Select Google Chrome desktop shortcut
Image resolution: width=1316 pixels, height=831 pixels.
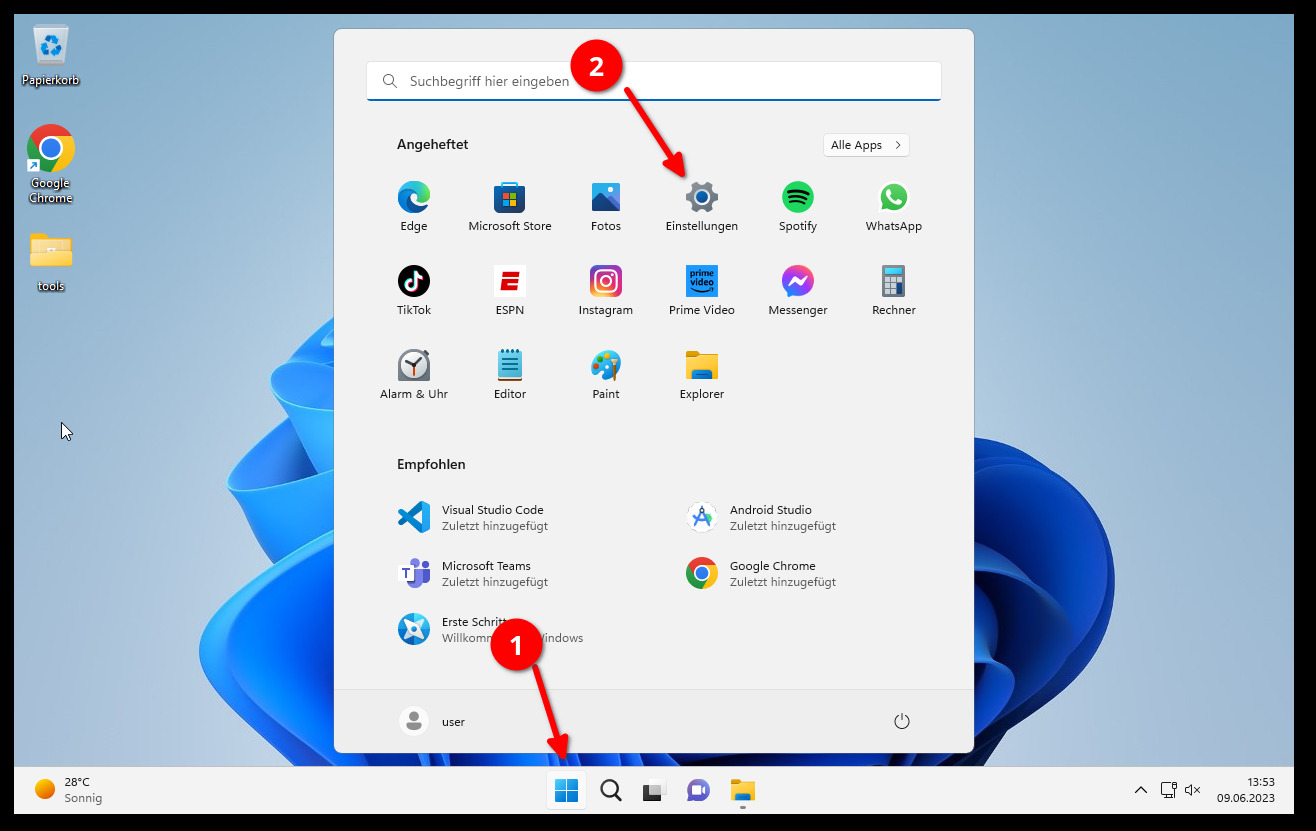(x=50, y=164)
